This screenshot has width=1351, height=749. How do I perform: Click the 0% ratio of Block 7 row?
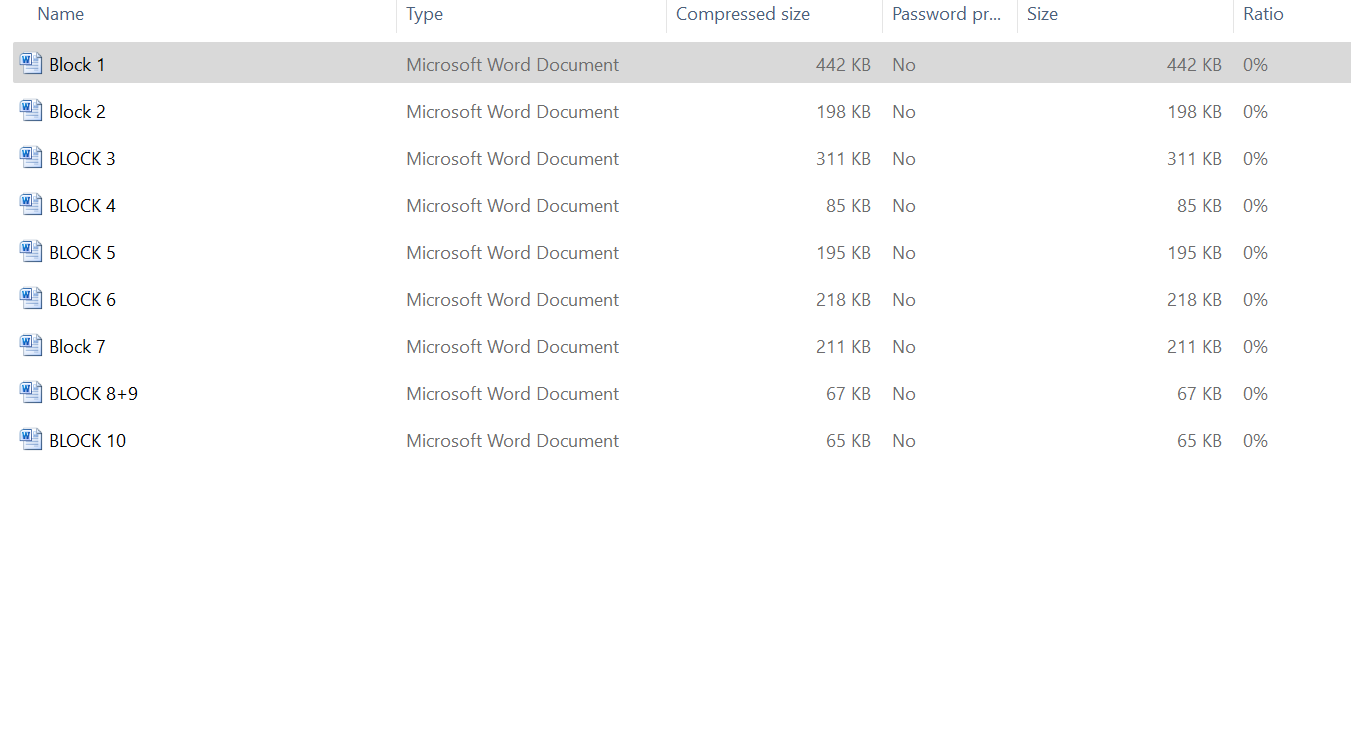(1255, 347)
